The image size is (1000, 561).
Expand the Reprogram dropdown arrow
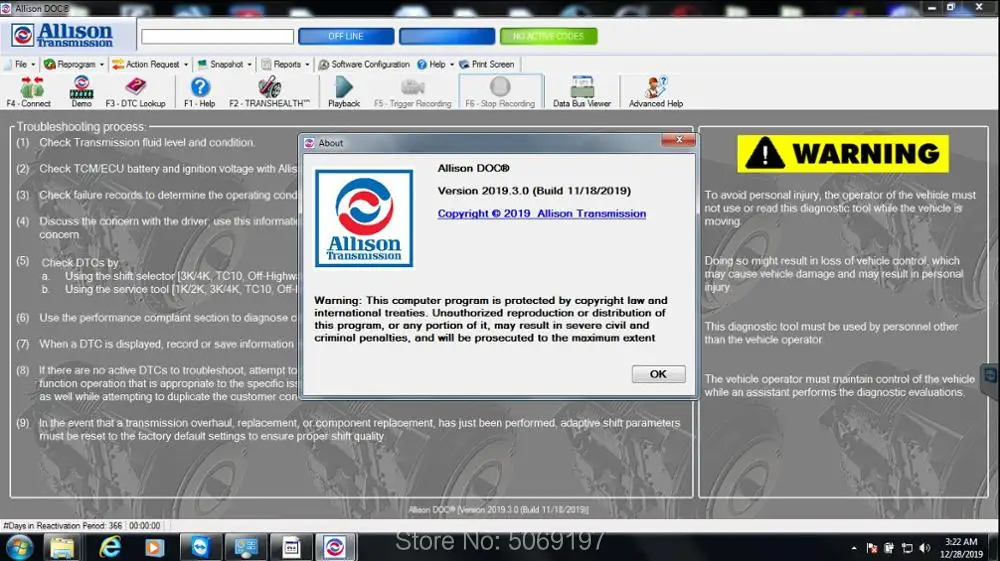pos(101,65)
